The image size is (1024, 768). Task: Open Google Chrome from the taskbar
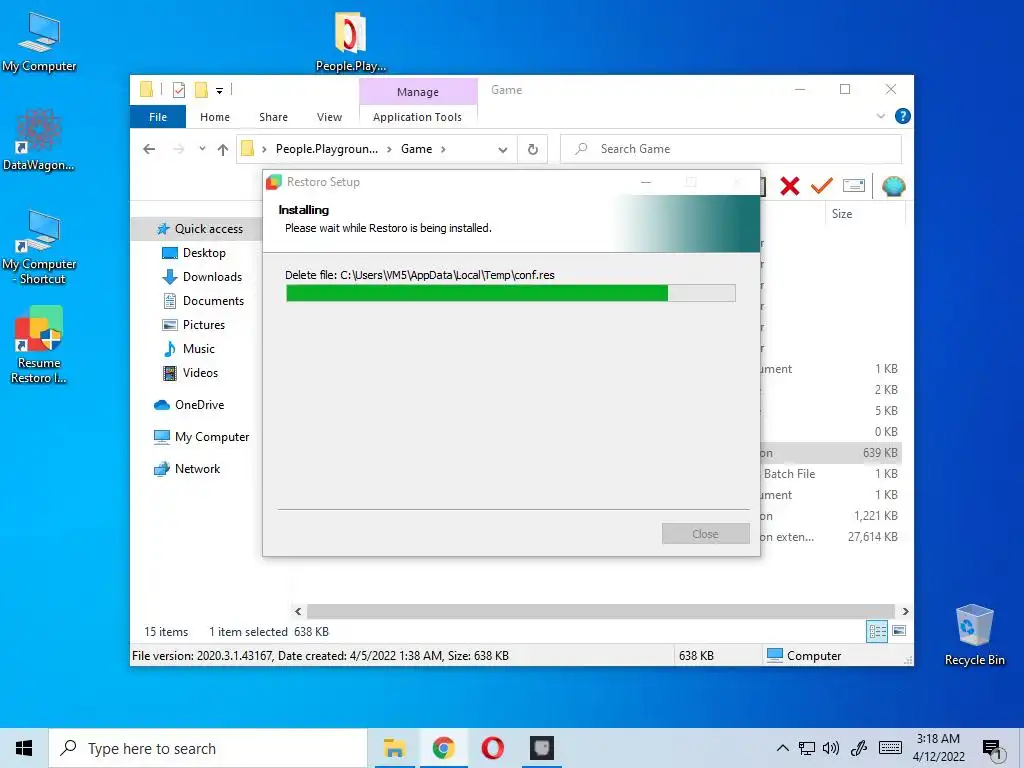(x=443, y=748)
